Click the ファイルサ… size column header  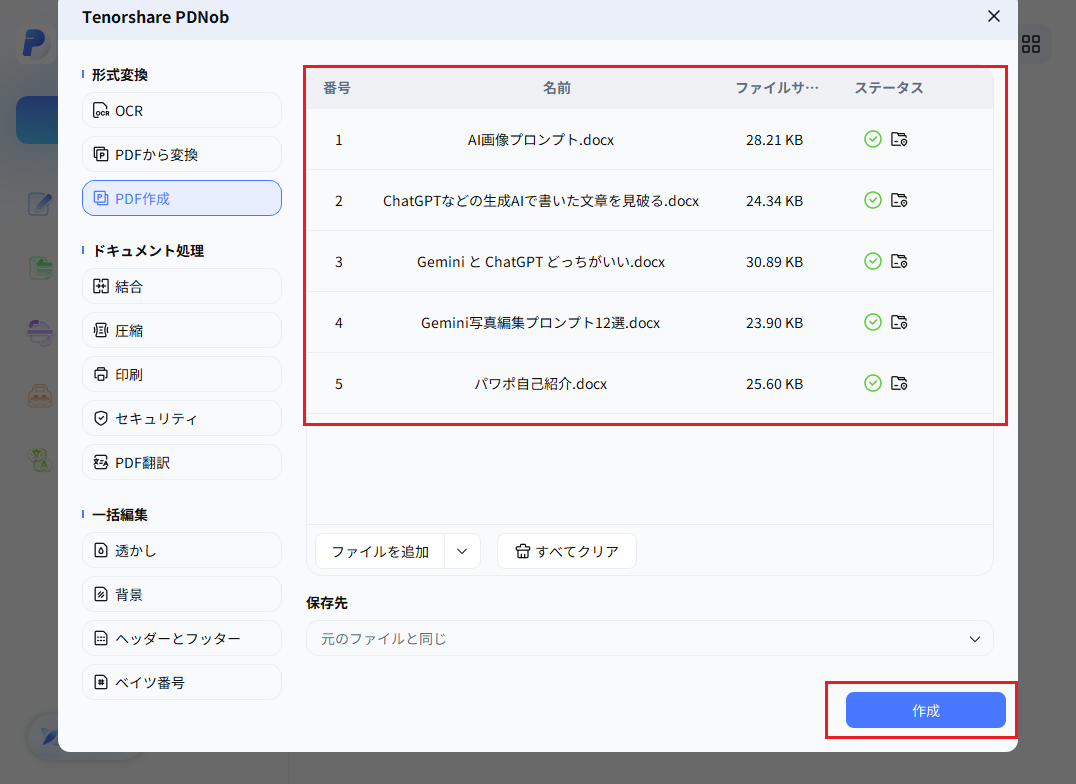(777, 88)
